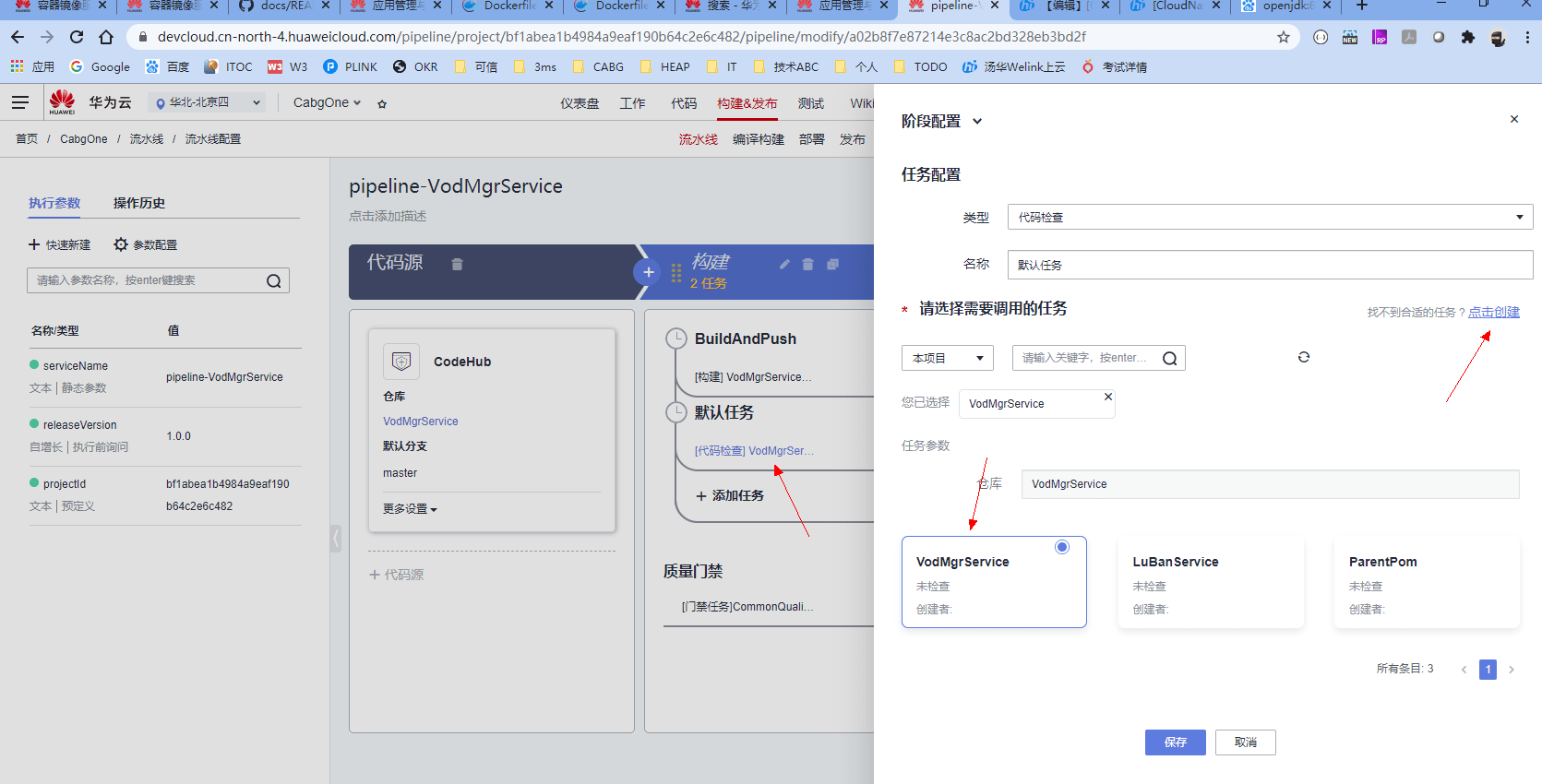The height and width of the screenshot is (784, 1542).
Task: Click the CodeHub shield icon
Action: click(401, 362)
